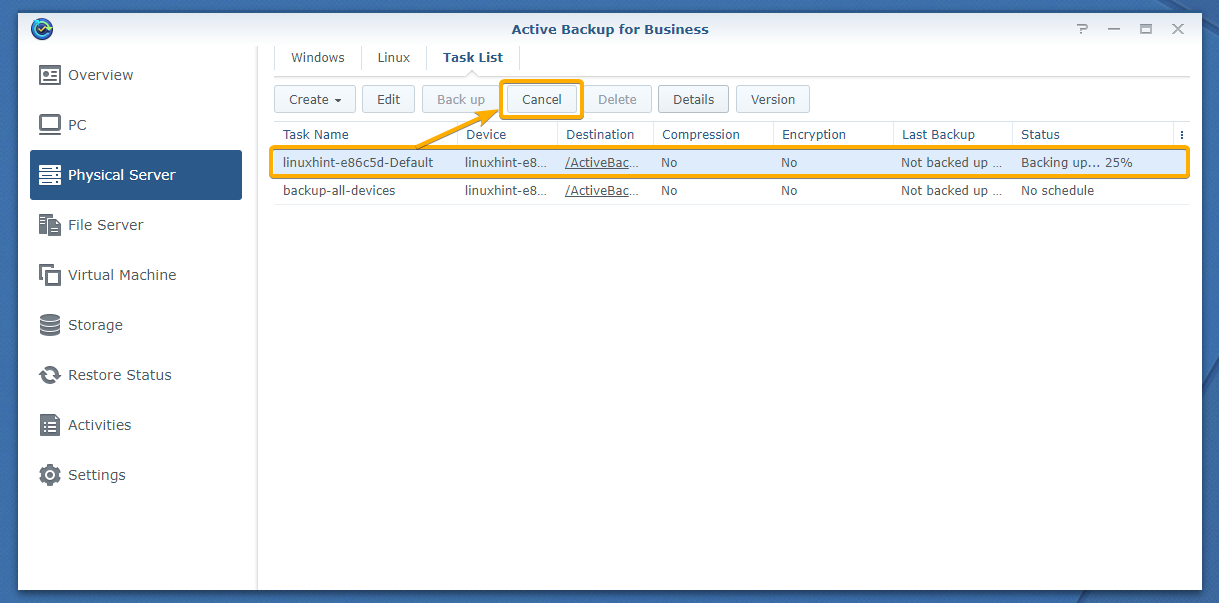
Task: Select the linuxhint-e86c5d-Default task row
Action: click(x=730, y=162)
